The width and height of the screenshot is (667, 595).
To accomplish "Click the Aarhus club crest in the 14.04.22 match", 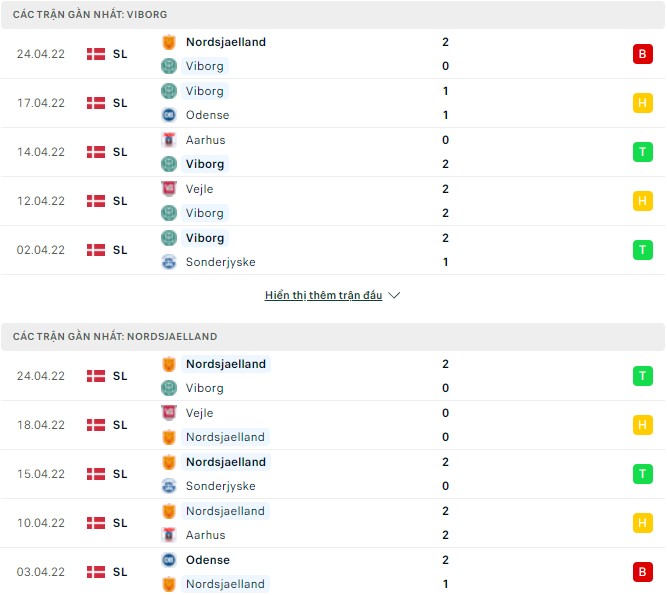I will [x=168, y=140].
